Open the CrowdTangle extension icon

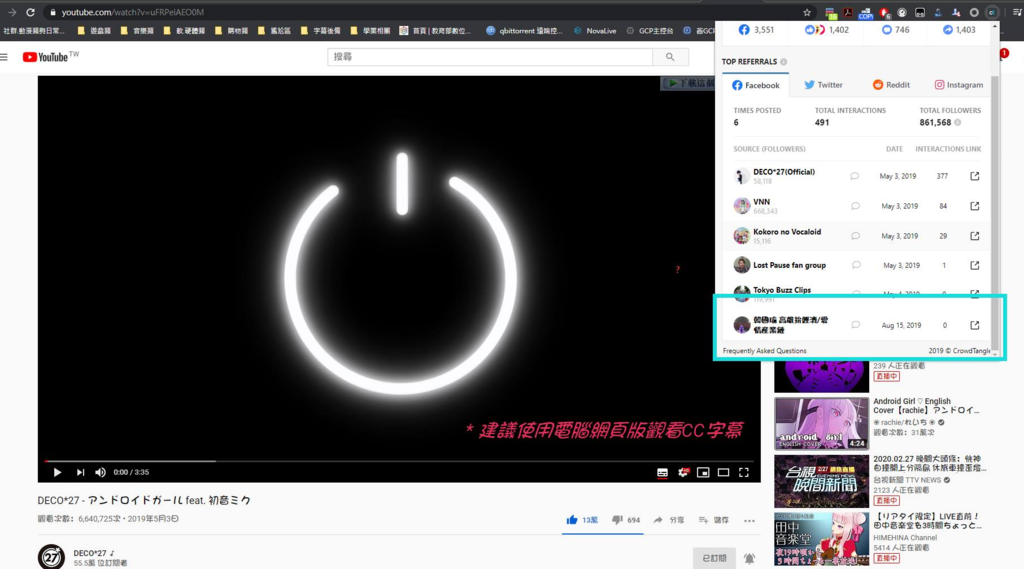(x=992, y=12)
